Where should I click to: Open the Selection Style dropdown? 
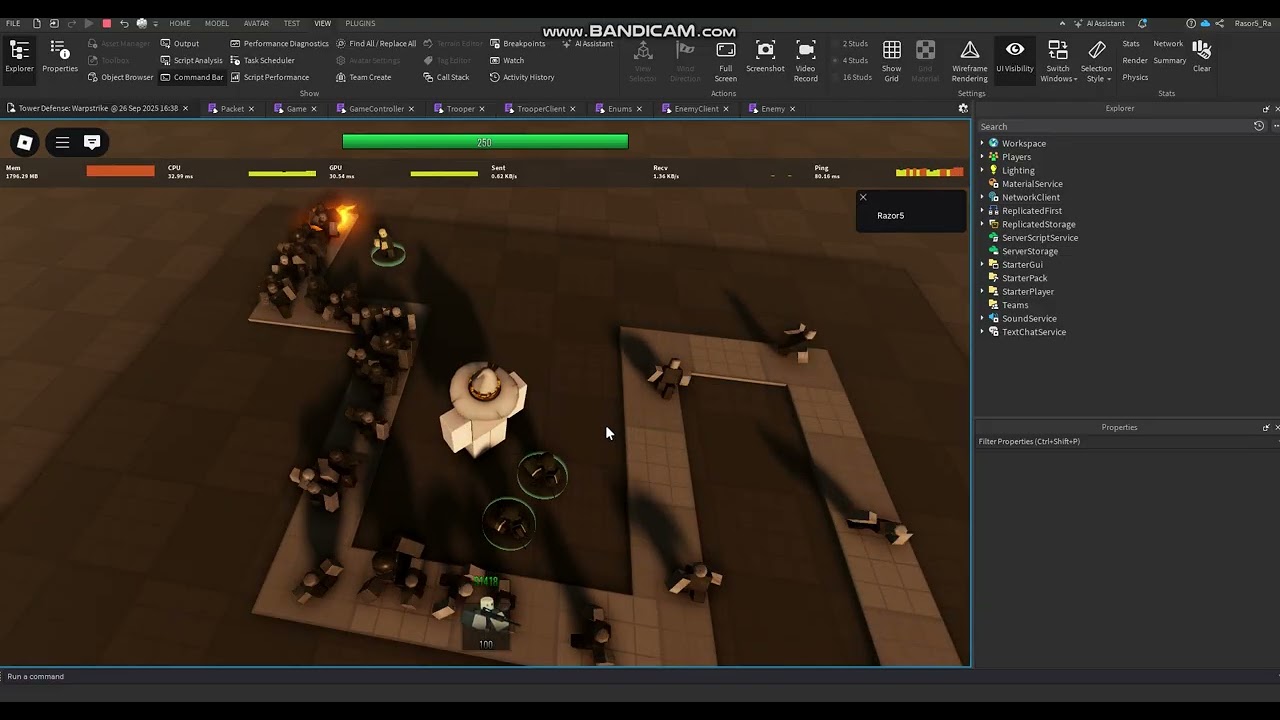(1096, 60)
